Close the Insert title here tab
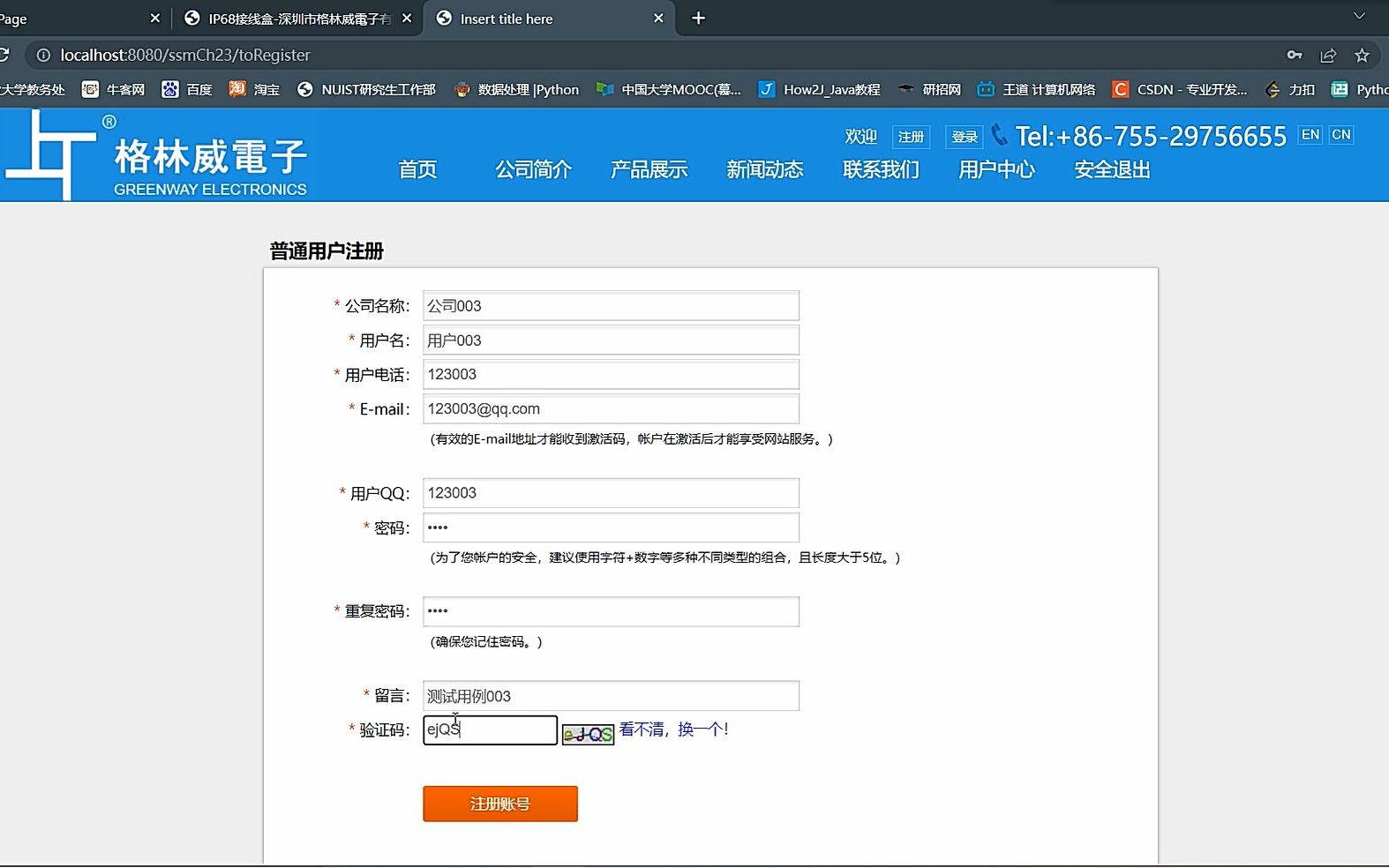Viewport: 1389px width, 868px height. (658, 19)
